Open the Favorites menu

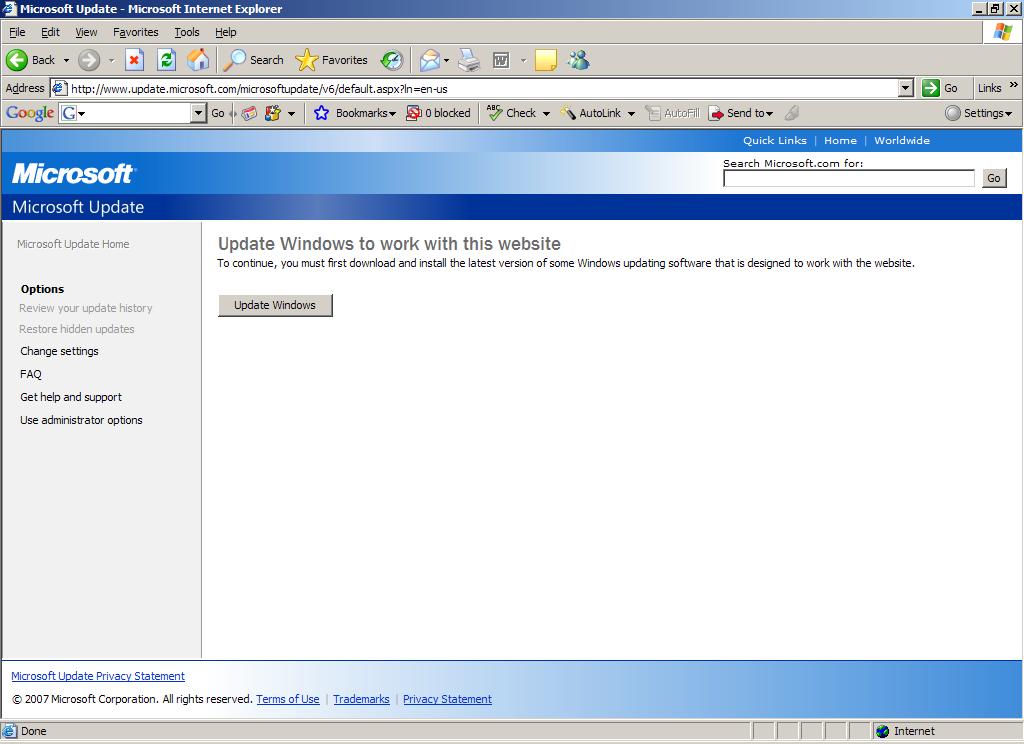pos(136,32)
